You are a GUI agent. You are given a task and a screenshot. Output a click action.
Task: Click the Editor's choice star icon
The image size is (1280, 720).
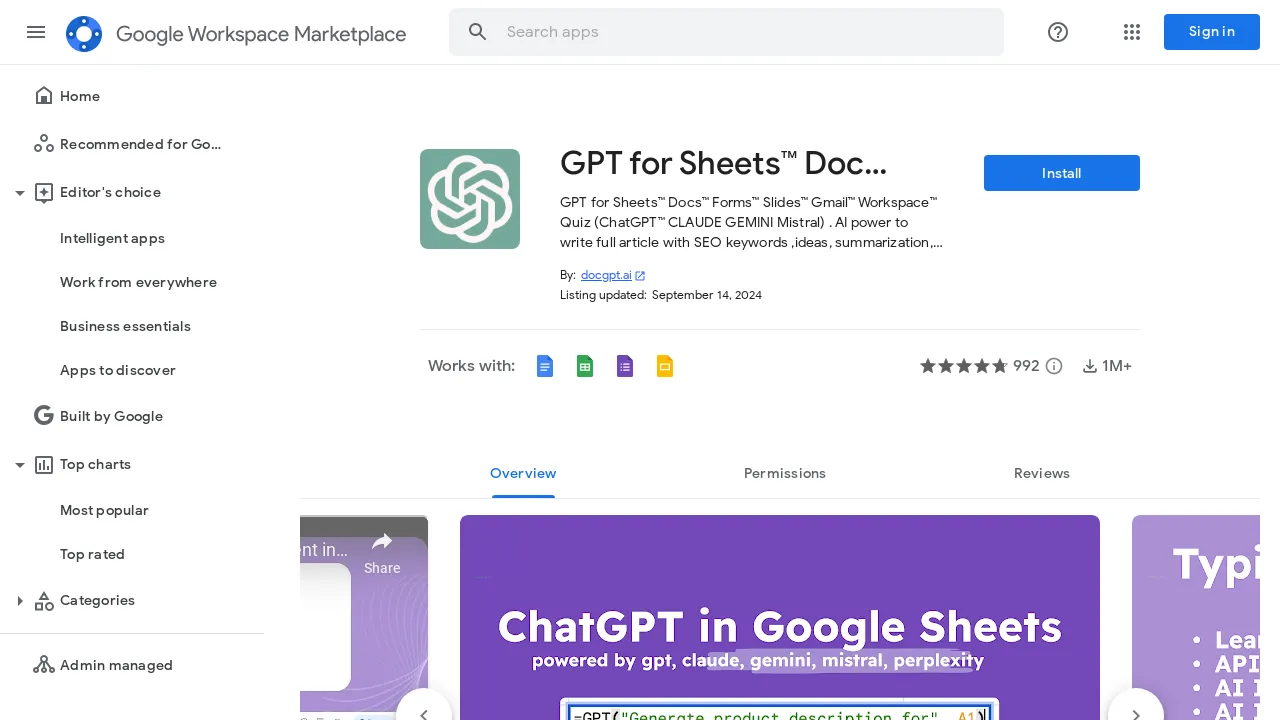tap(44, 193)
